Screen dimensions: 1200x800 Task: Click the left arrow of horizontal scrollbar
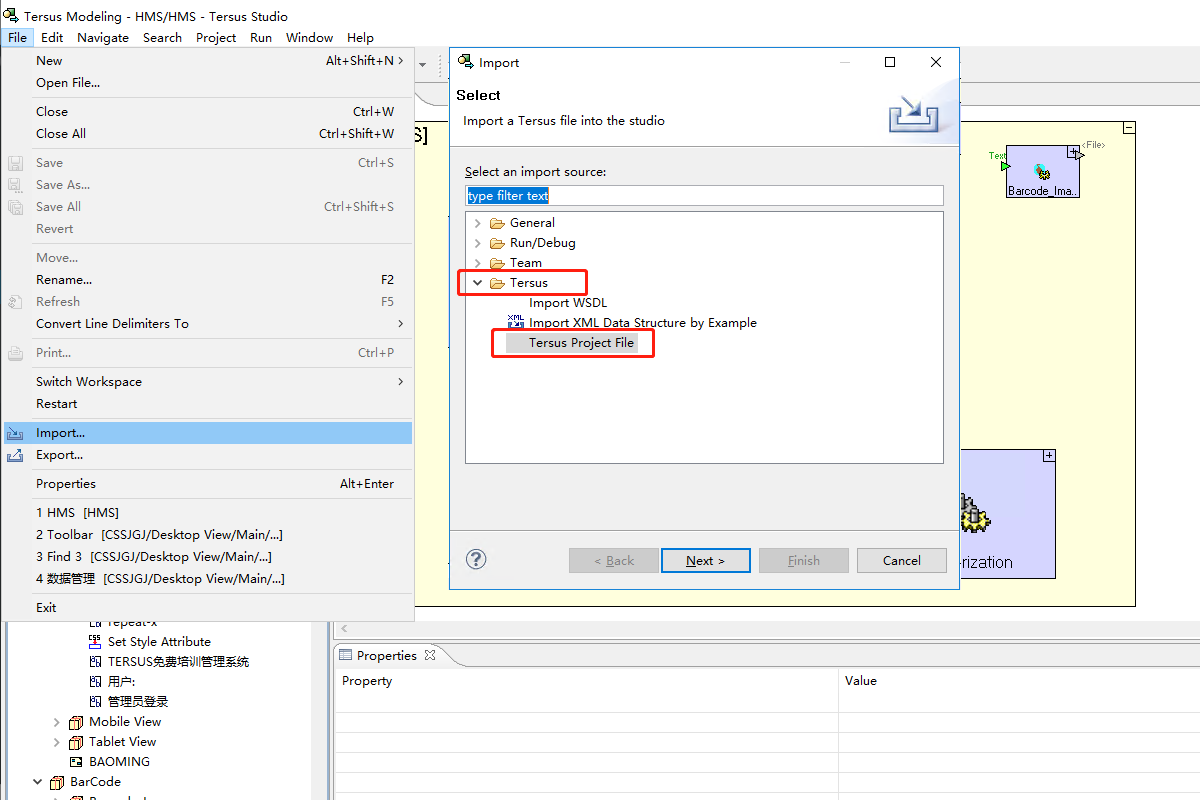pyautogui.click(x=345, y=629)
